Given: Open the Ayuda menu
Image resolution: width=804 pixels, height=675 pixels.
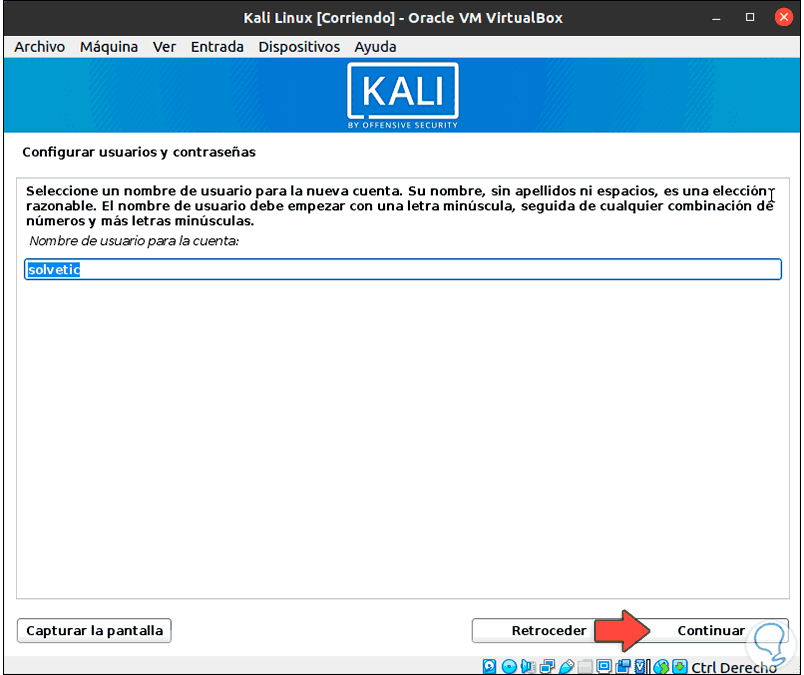Looking at the screenshot, I should [x=375, y=47].
